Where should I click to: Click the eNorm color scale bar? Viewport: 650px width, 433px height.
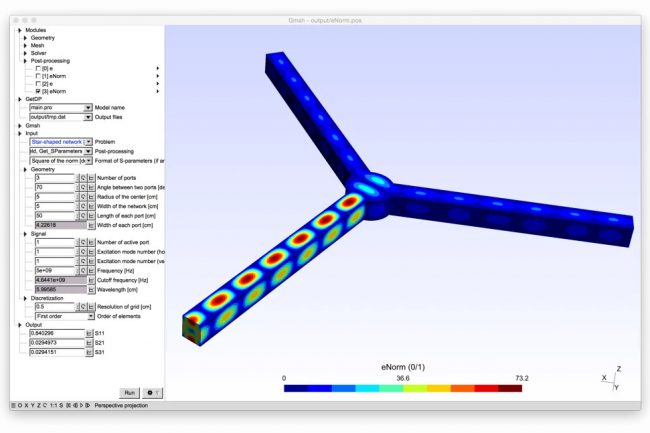(402, 388)
